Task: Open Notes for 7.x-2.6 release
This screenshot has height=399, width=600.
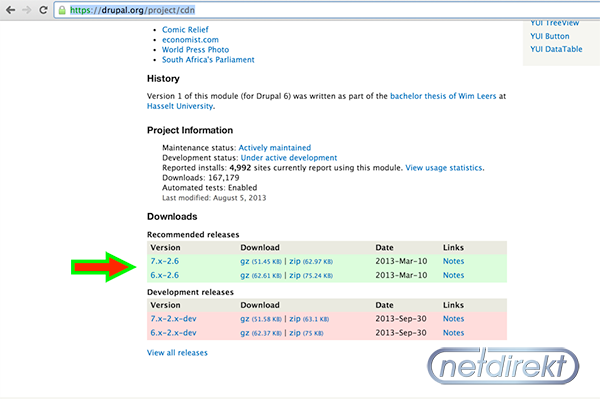Action: click(x=453, y=261)
